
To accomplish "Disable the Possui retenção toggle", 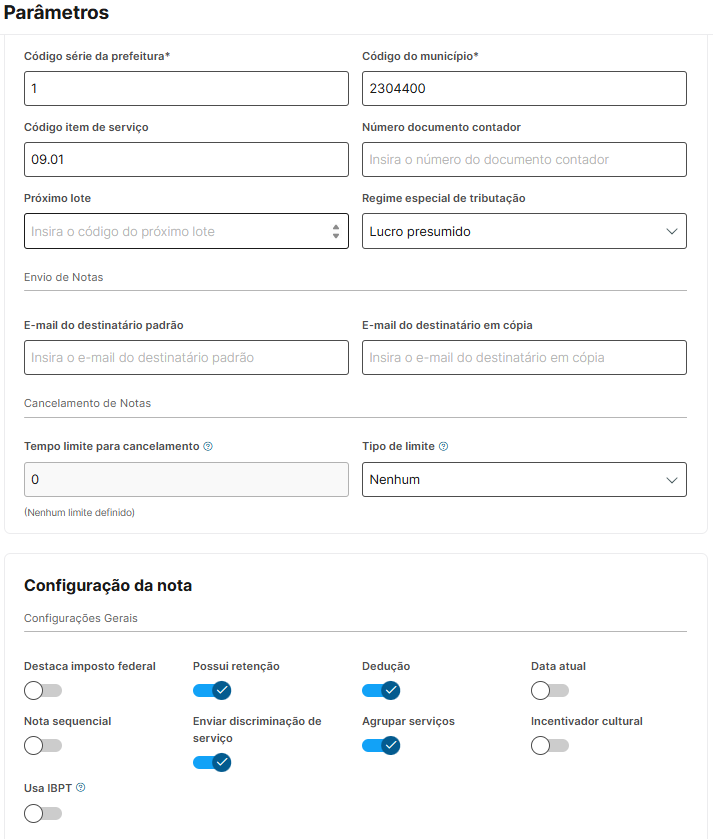I will pyautogui.click(x=212, y=690).
